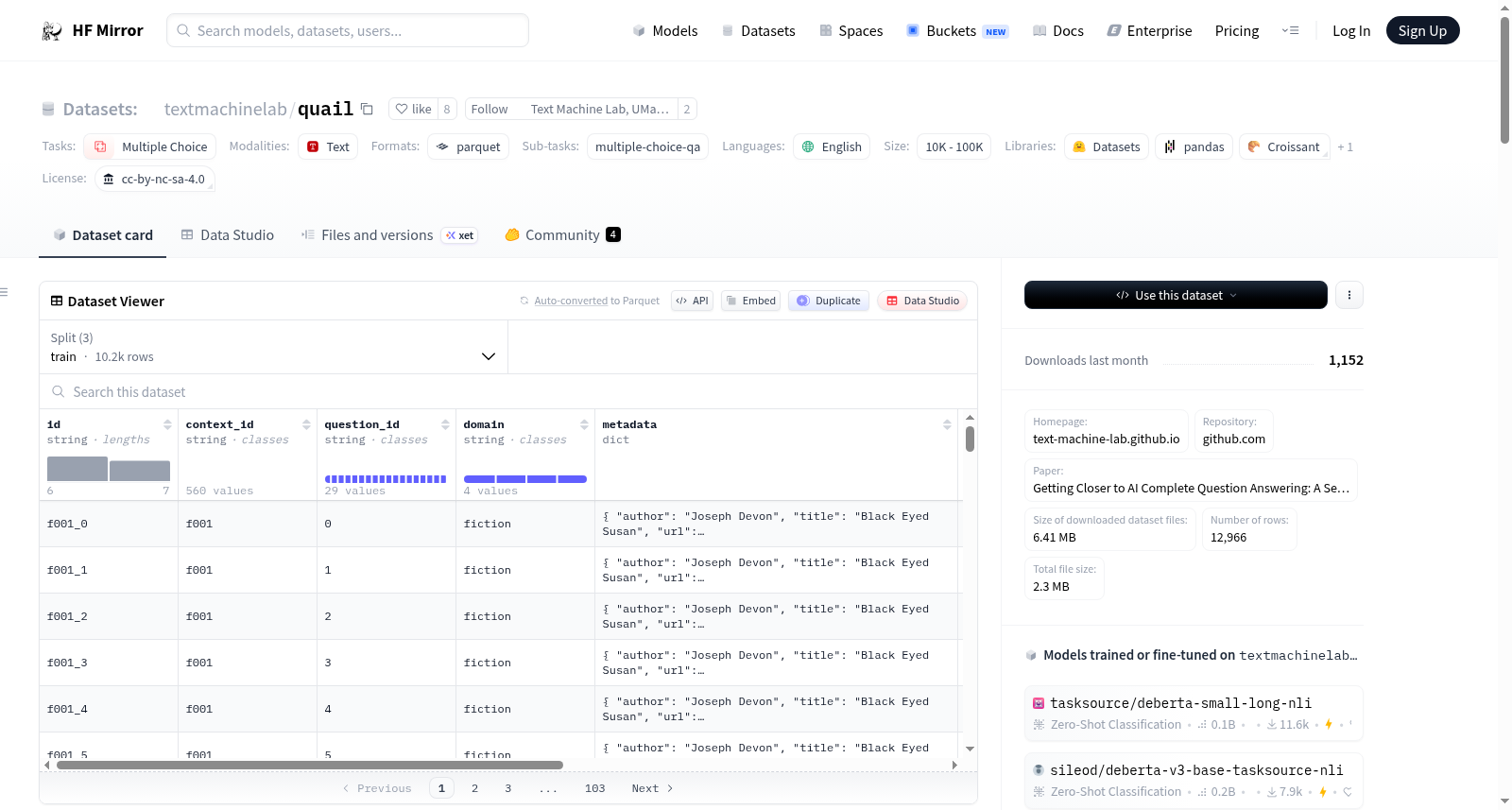The width and height of the screenshot is (1512, 810).
Task: Open the Docs menu item
Action: 1058,31
